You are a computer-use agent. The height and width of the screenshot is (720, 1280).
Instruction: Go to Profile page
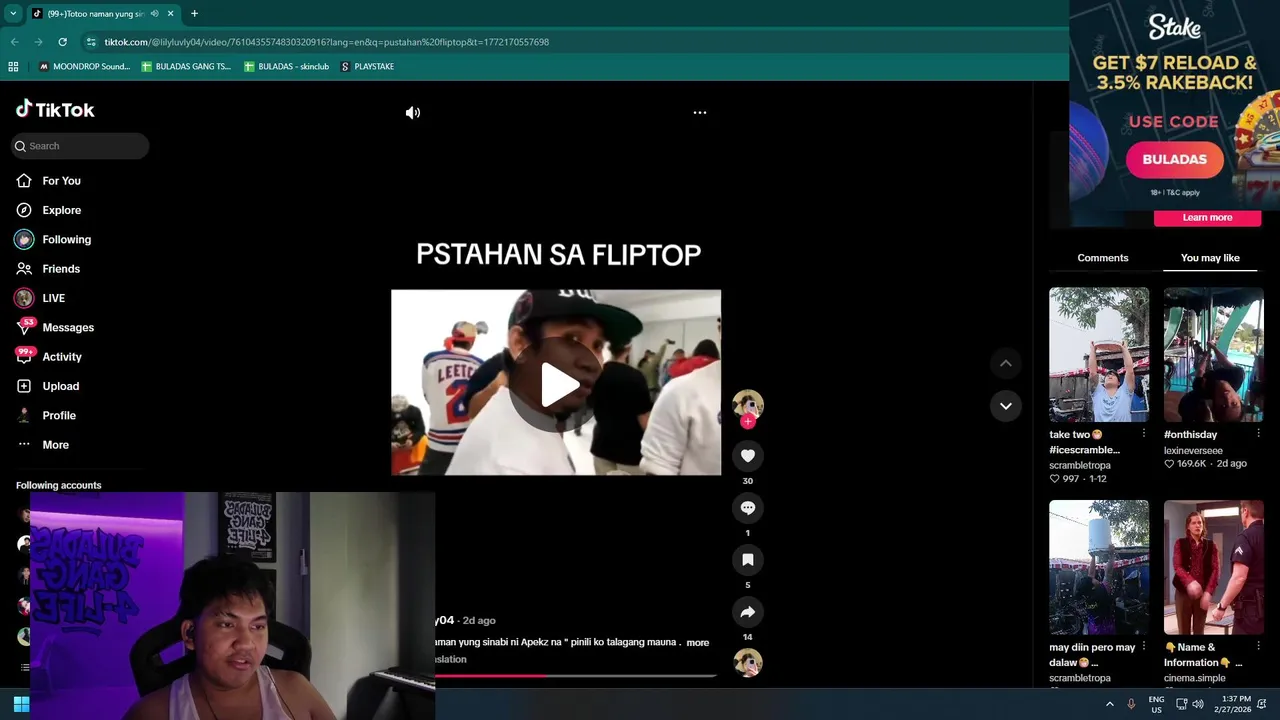pyautogui.click(x=59, y=415)
